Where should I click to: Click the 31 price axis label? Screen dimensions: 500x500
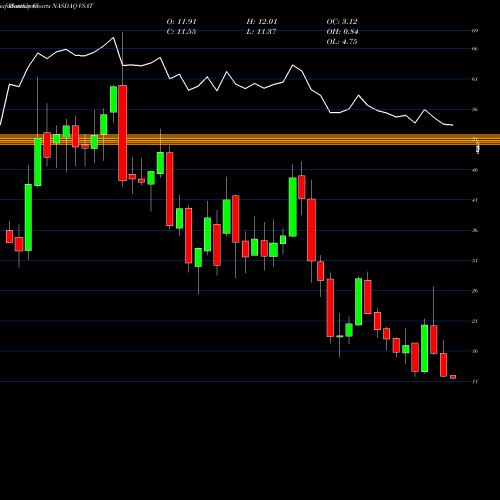tap(475, 261)
